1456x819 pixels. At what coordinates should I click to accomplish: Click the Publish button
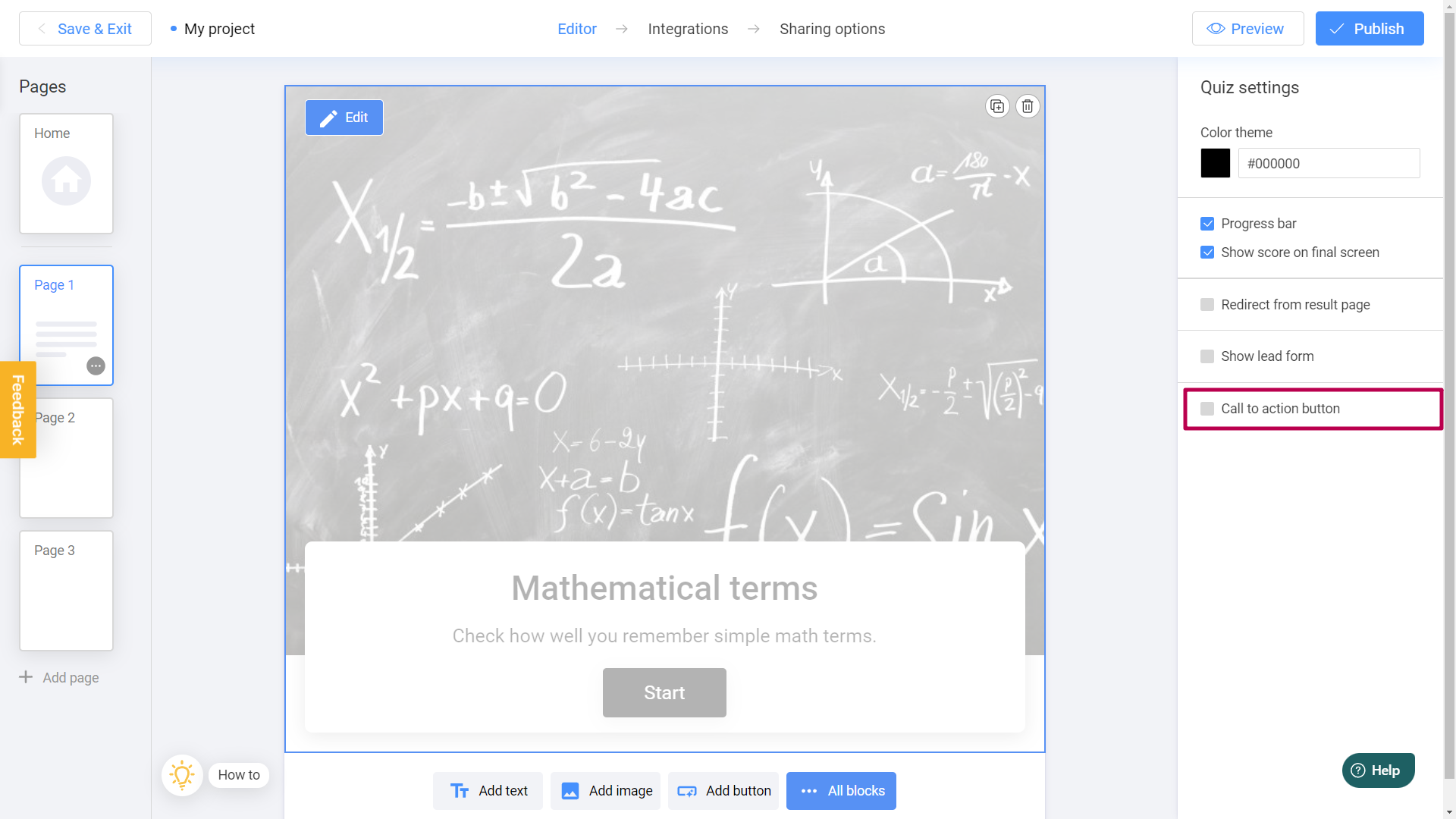[1370, 28]
